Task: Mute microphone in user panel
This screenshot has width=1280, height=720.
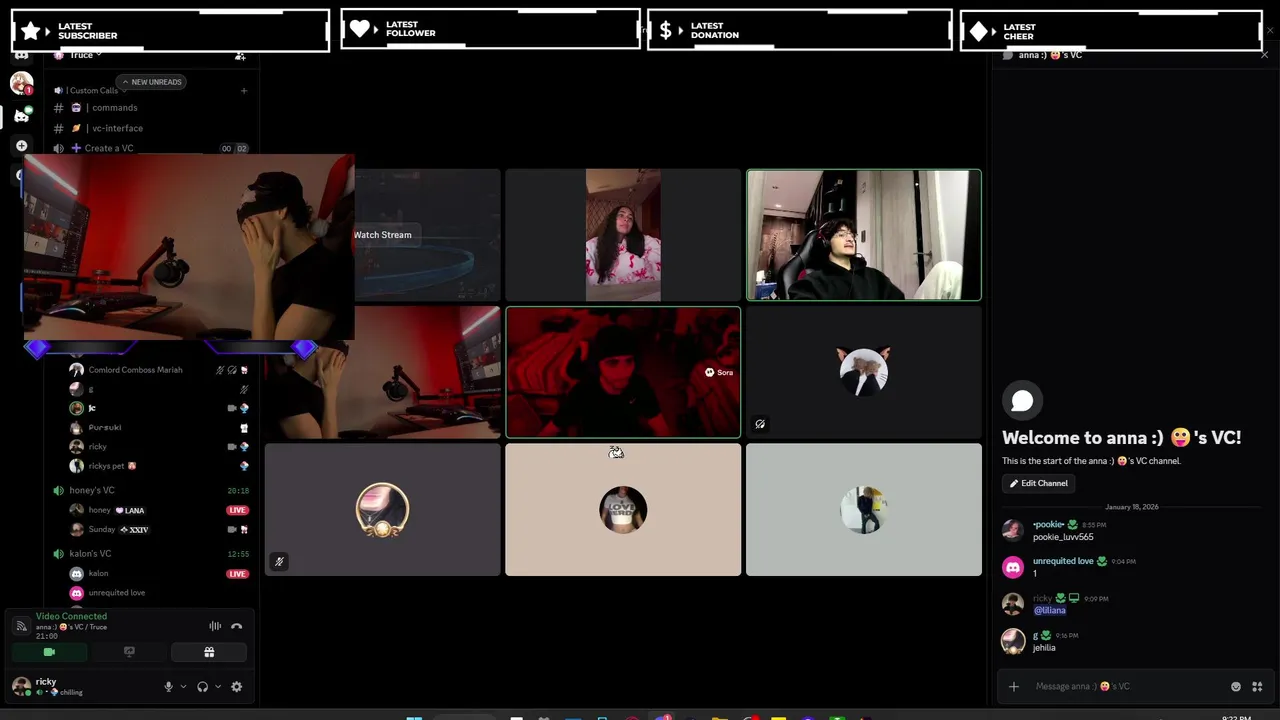Action: (168, 687)
